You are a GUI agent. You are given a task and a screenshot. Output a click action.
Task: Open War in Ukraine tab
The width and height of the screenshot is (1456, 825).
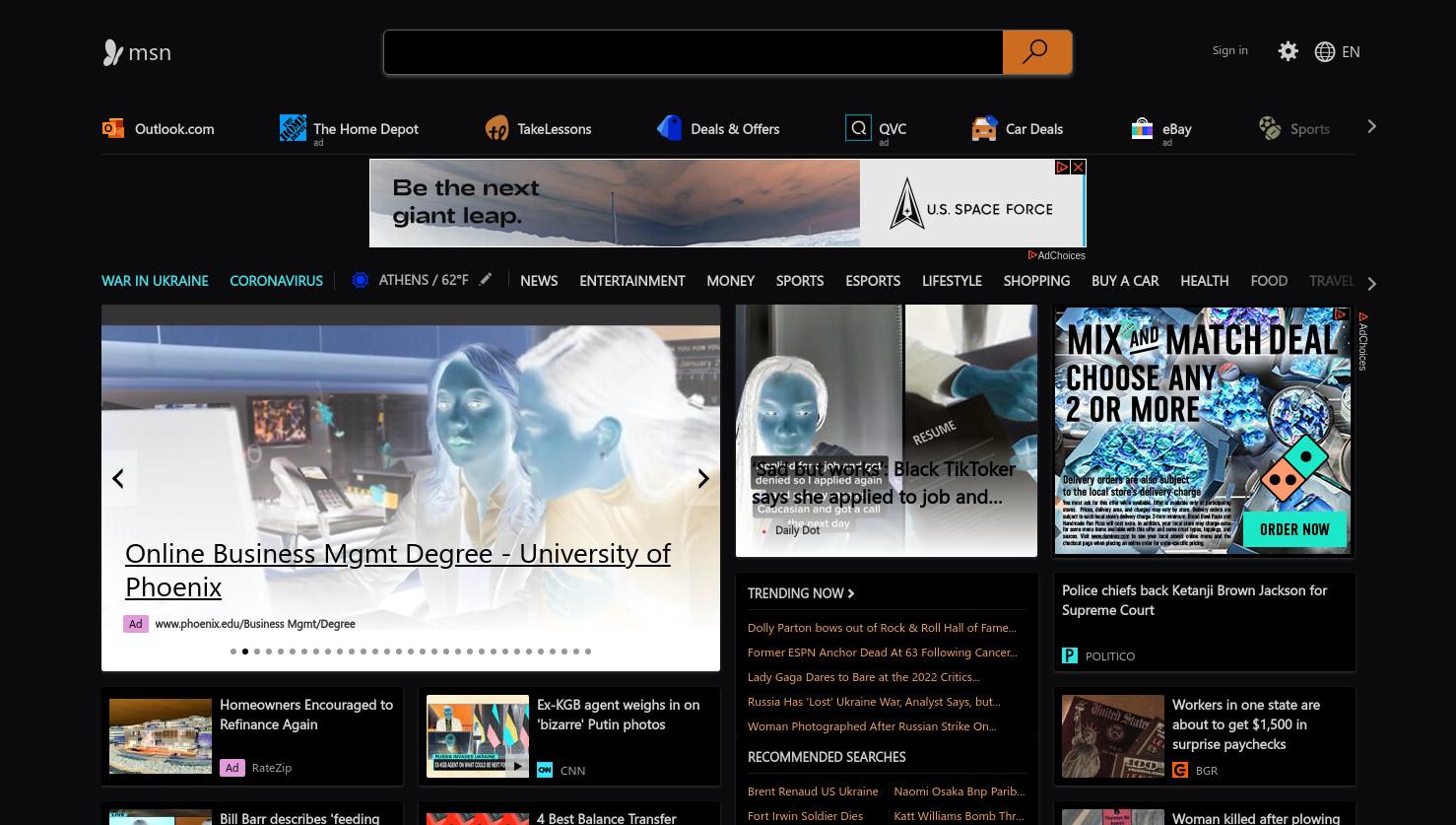(x=155, y=281)
